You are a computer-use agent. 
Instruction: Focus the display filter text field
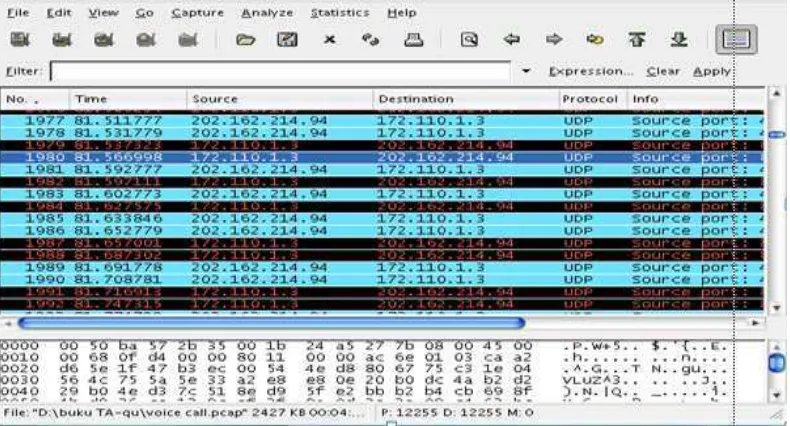(x=280, y=71)
